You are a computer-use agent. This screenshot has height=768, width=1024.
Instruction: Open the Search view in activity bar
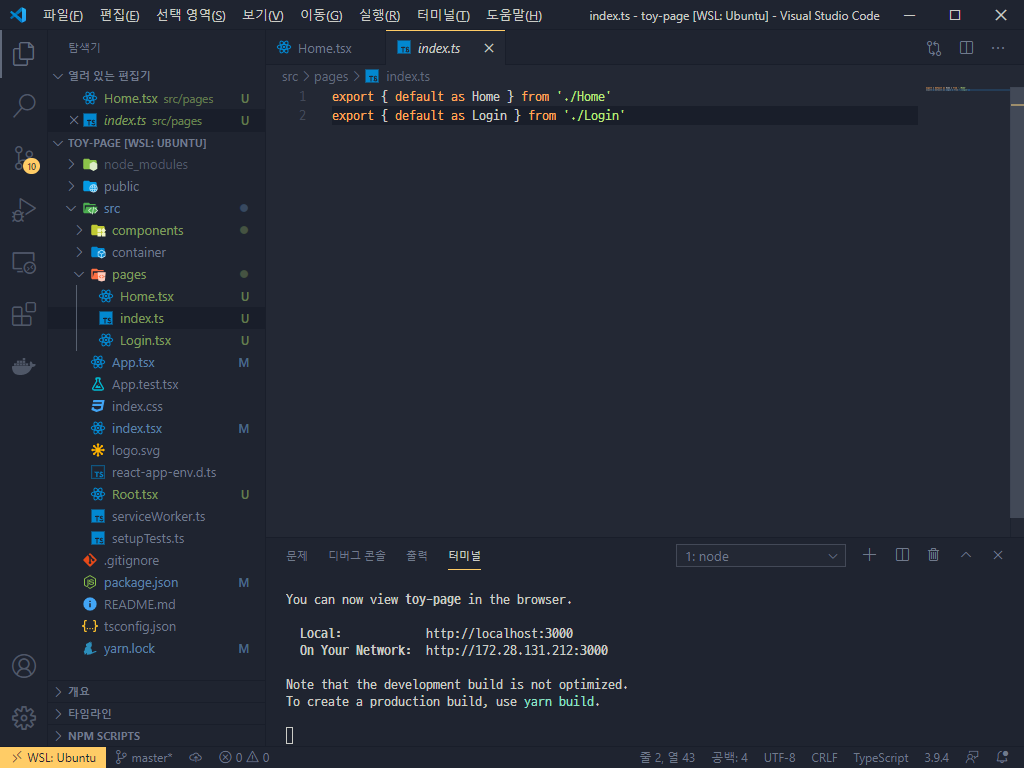pos(24,105)
